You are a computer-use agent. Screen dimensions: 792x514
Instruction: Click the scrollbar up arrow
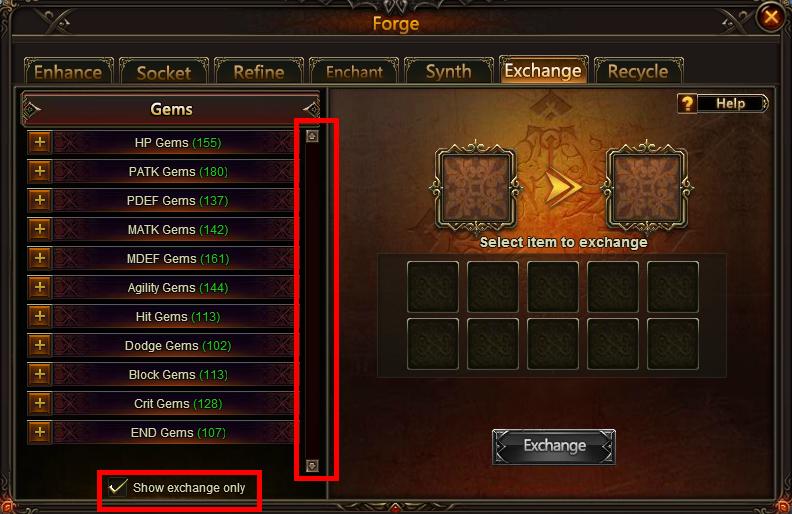pyautogui.click(x=312, y=136)
